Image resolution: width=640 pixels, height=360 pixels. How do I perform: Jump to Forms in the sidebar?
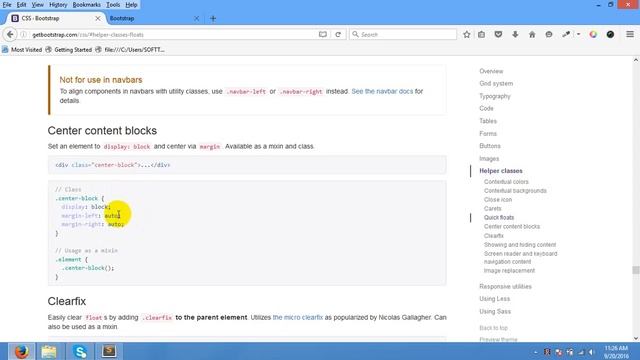[488, 133]
